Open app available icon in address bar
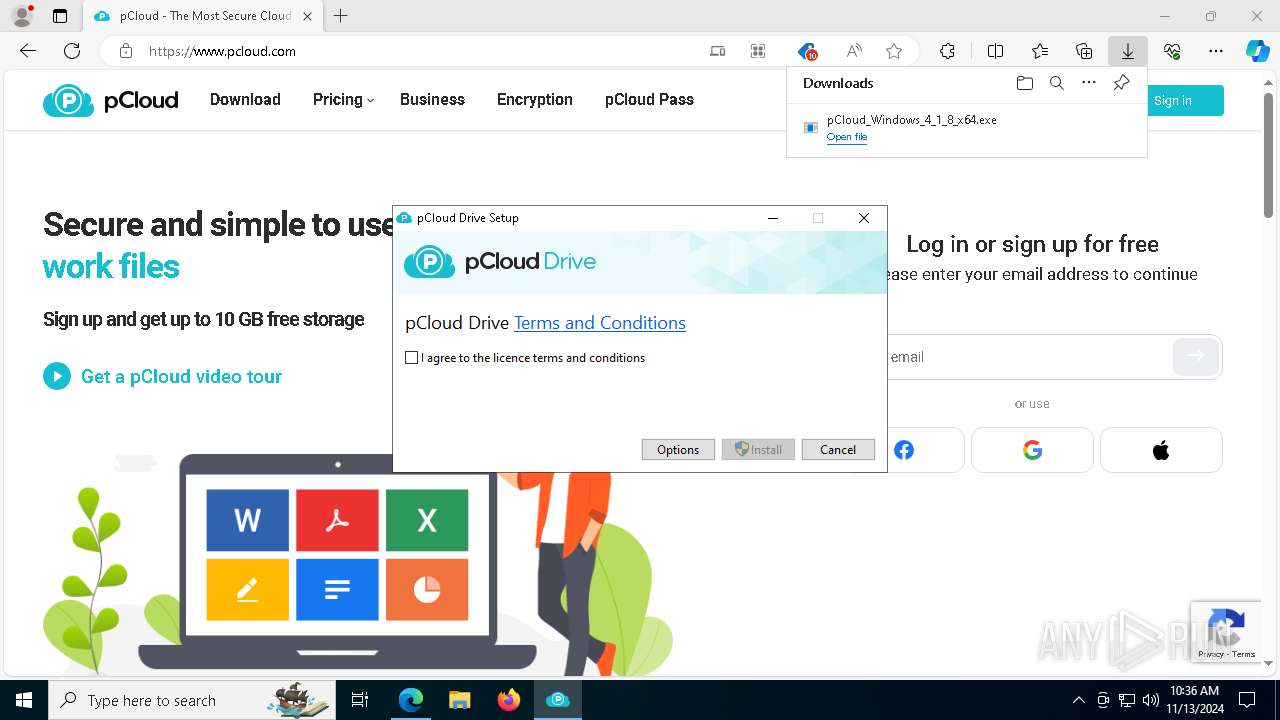This screenshot has height=720, width=1280. 717,51
